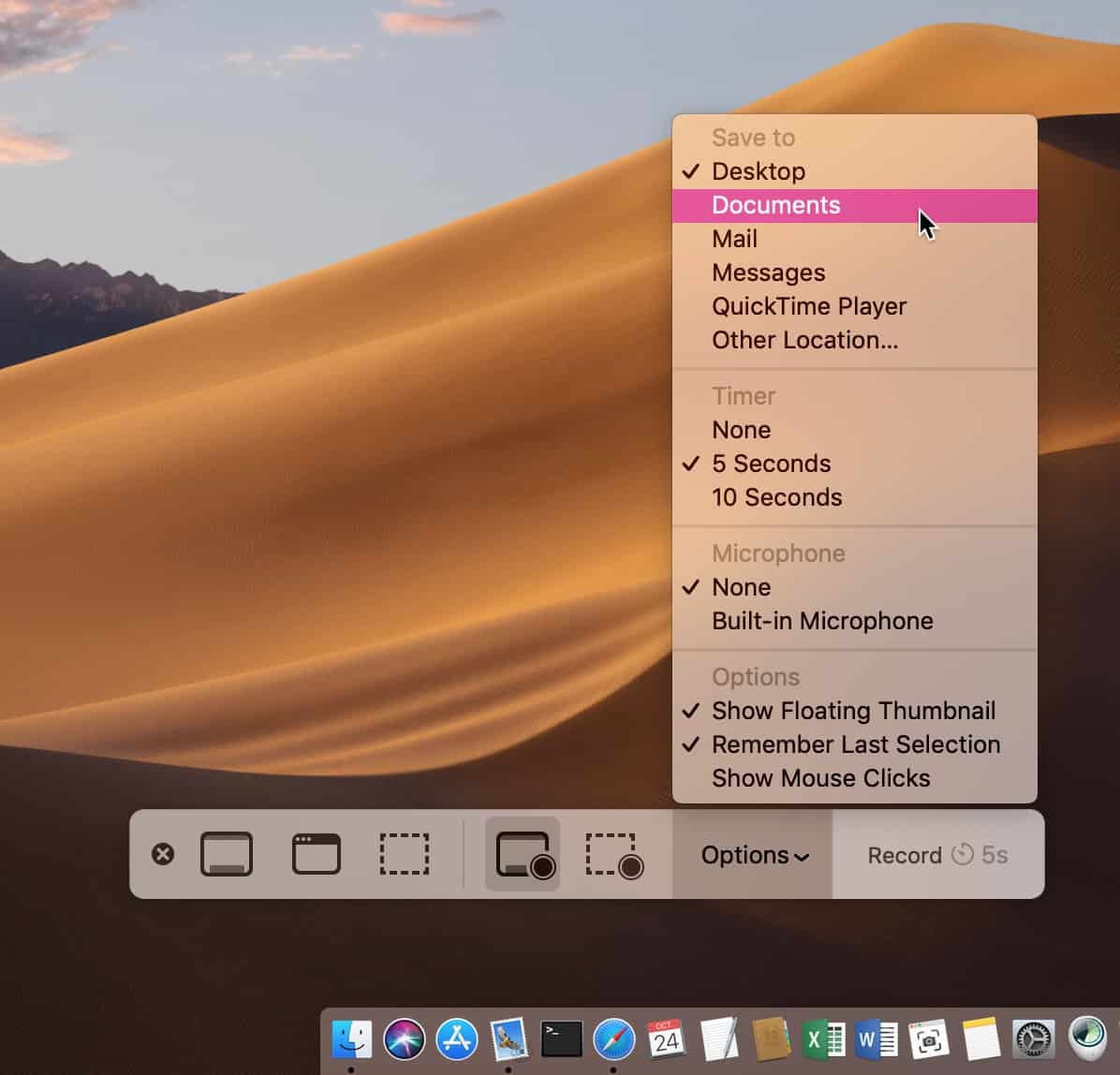Open the brown Contacts book icon
The height and width of the screenshot is (1075, 1120).
pos(771,1038)
